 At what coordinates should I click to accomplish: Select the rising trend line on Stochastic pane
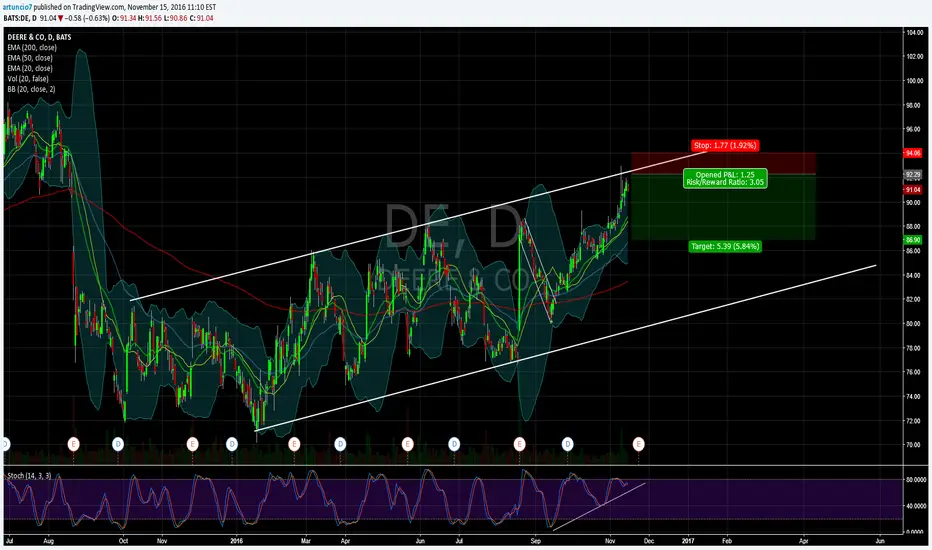(599, 506)
